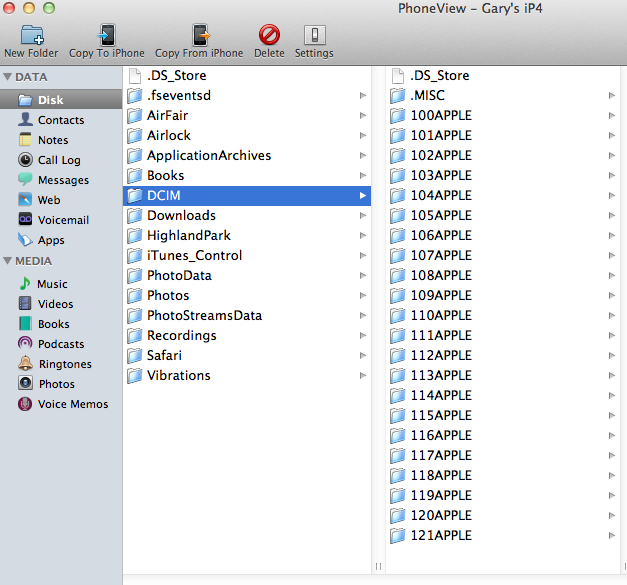Select the .DS_Store file in the middle column
Image resolution: width=627 pixels, height=585 pixels.
247,76
